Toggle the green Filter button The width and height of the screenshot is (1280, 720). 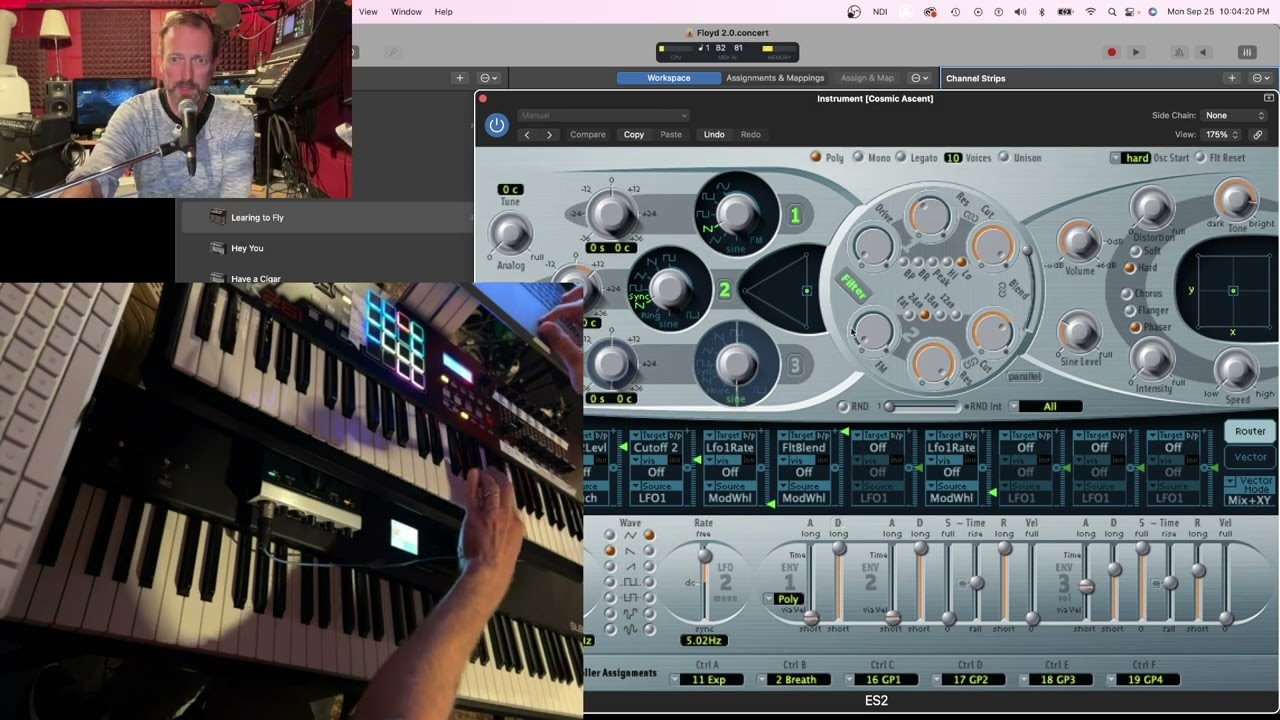pyautogui.click(x=853, y=287)
